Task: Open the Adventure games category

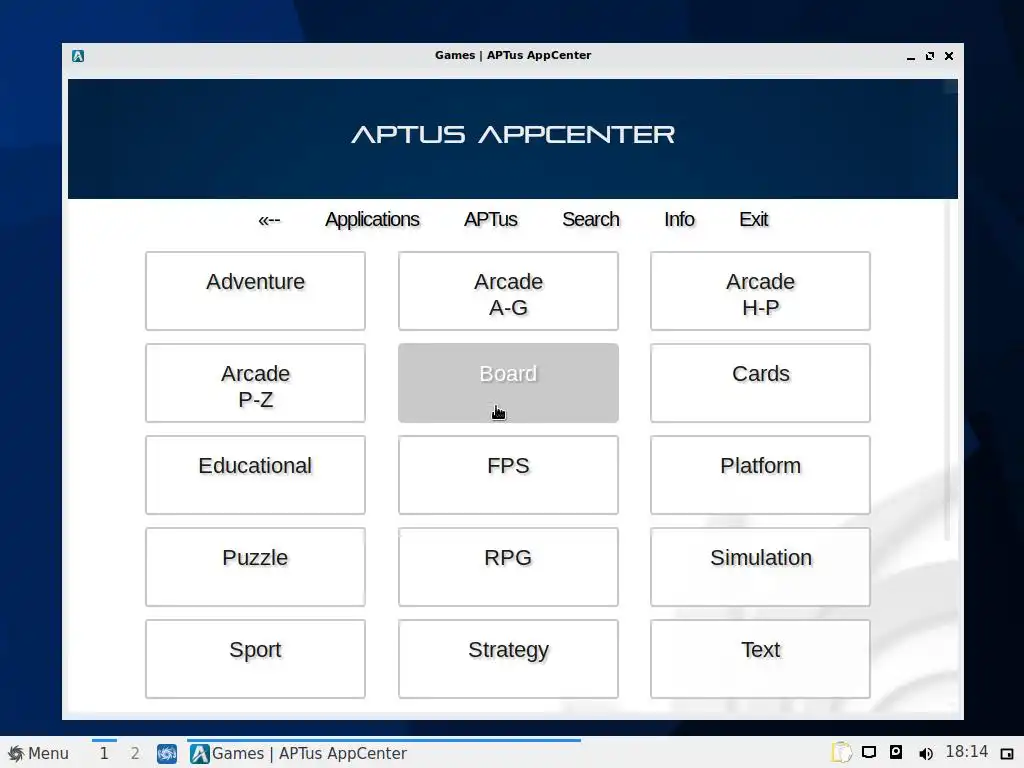Action: pyautogui.click(x=255, y=291)
